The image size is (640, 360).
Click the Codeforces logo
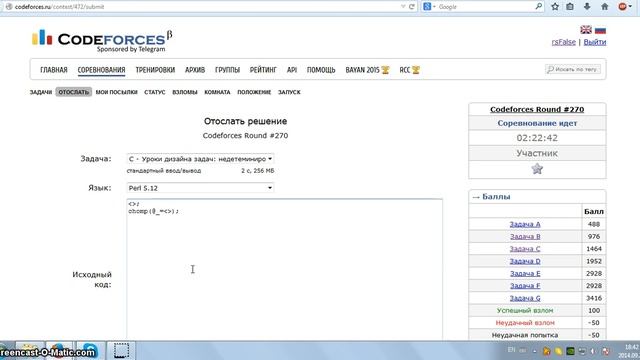coord(102,41)
